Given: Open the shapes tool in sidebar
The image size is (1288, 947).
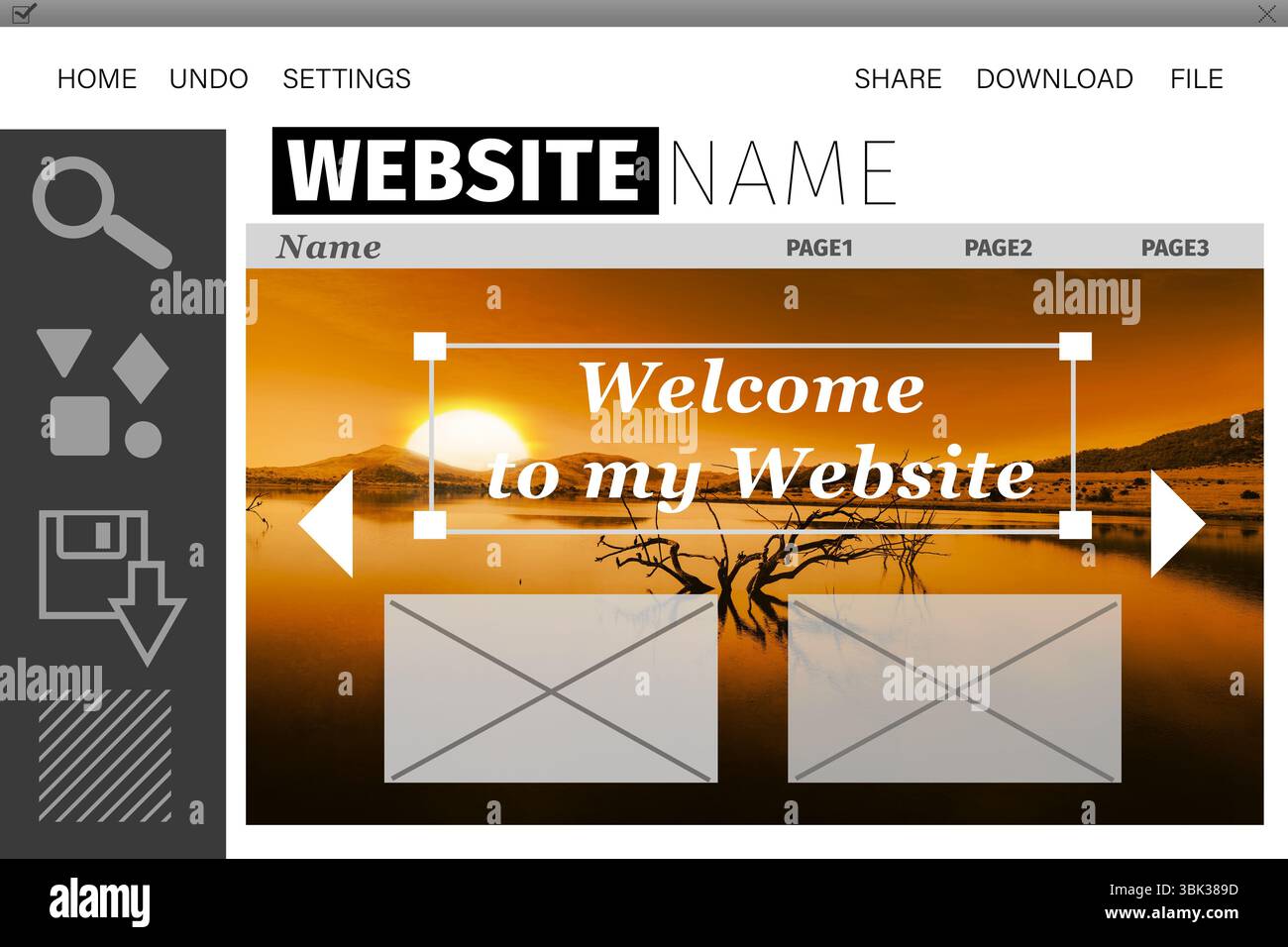Looking at the screenshot, I should (x=103, y=393).
